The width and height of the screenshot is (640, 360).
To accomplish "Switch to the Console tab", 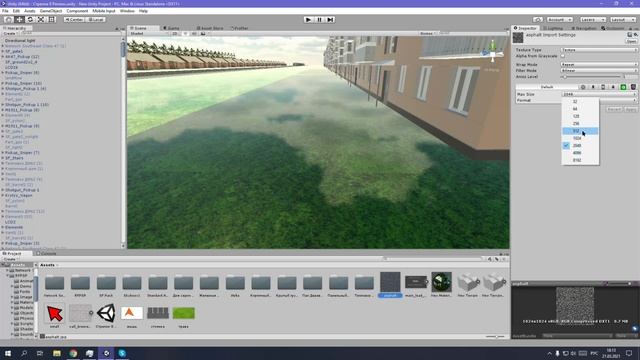I will (x=47, y=253).
